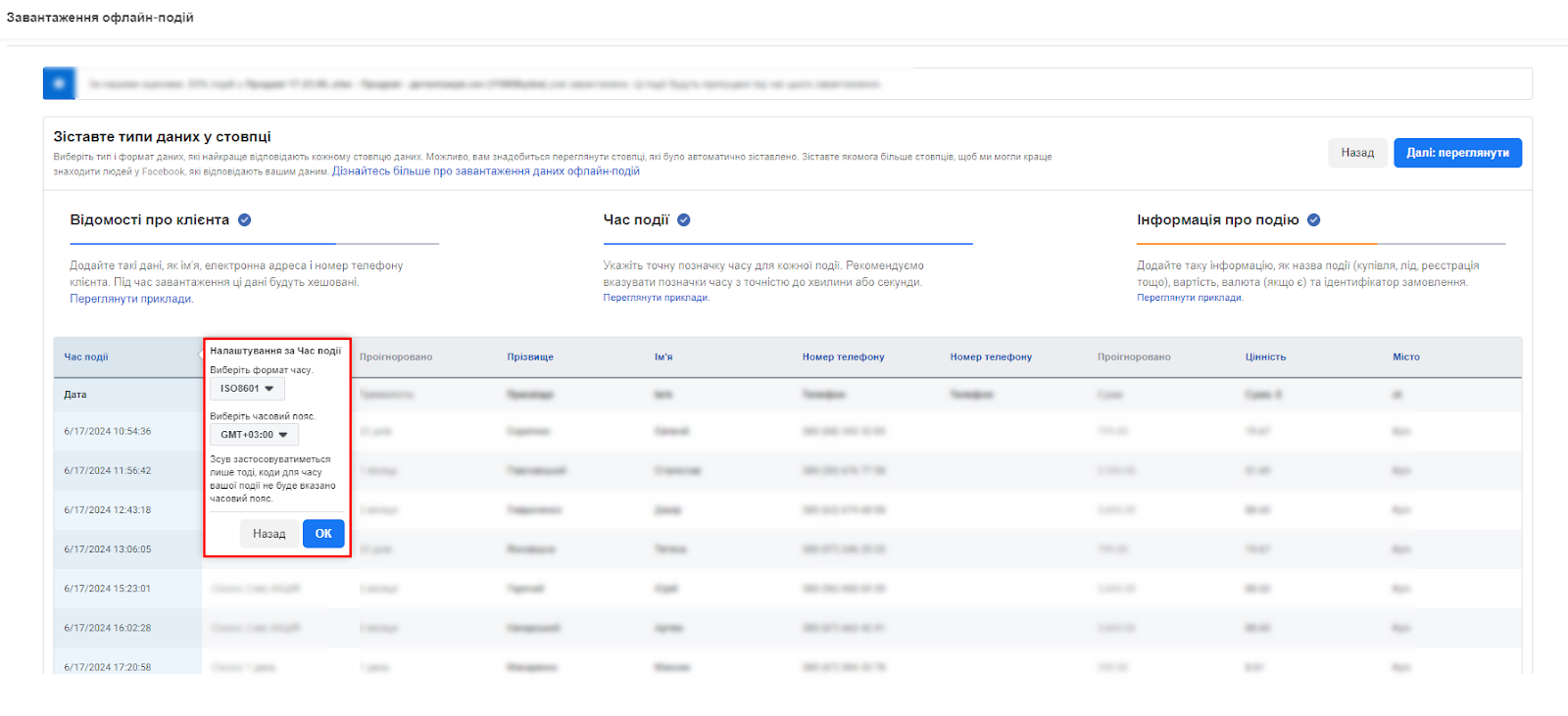This screenshot has width=1568, height=716.
Task: Select the Відомості про клієнта section tab
Action: coord(149,220)
